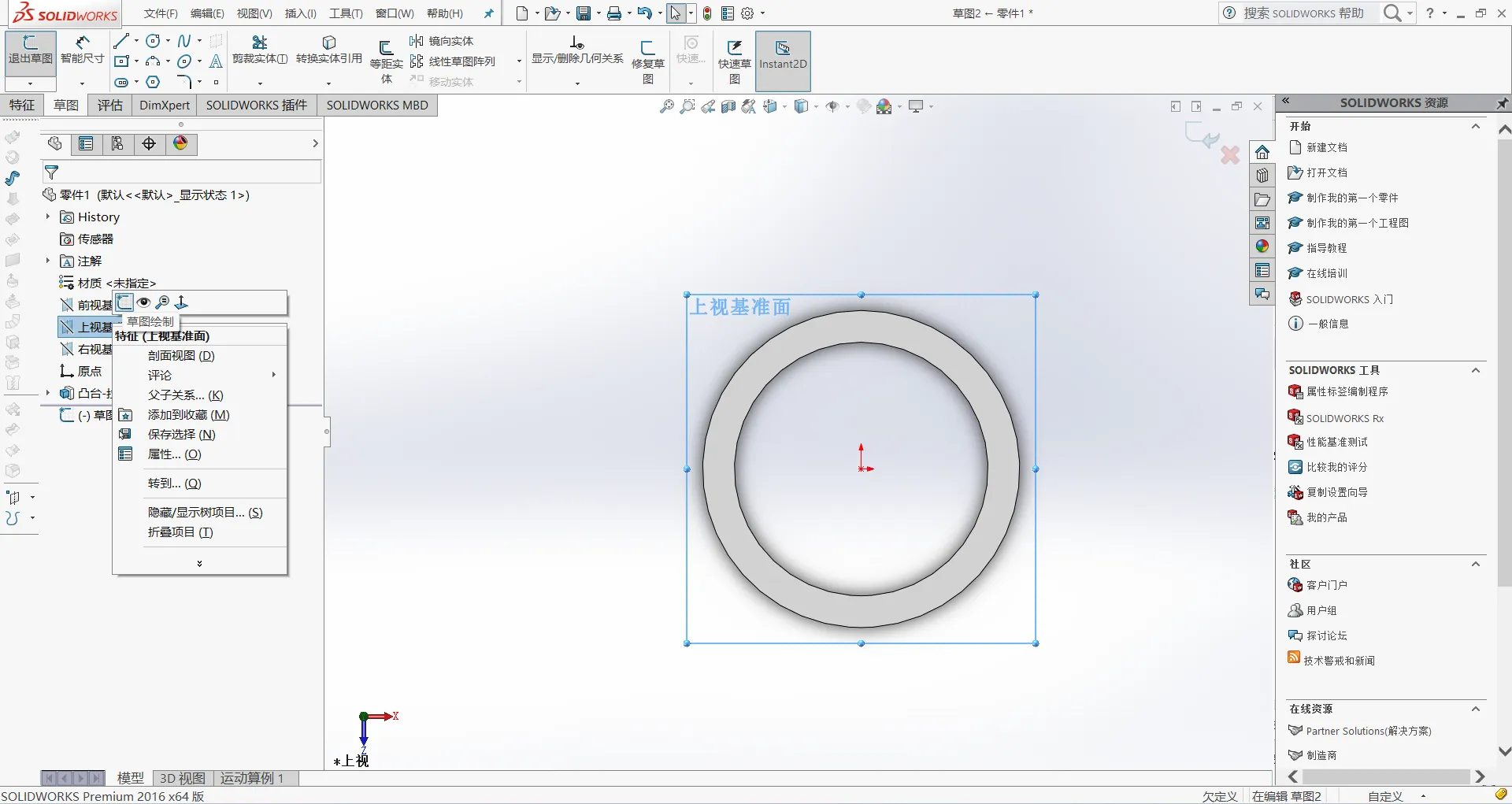The image size is (1512, 804).
Task: Open the 显示/删除几何关系 dropdown arrow
Action: point(577,83)
